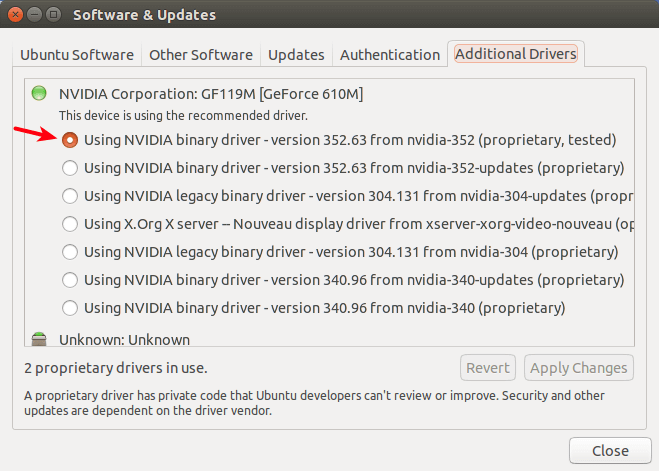Choose the nvidia-340 proprietary driver
Image resolution: width=659 pixels, height=471 pixels.
click(x=70, y=308)
